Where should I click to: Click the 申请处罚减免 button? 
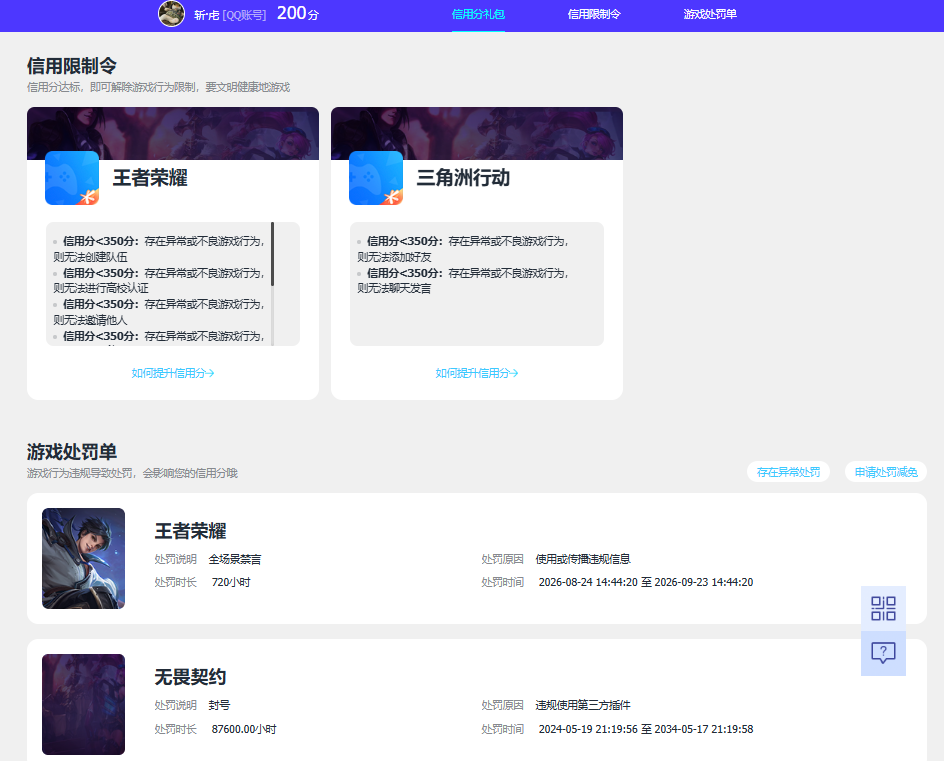coord(886,472)
